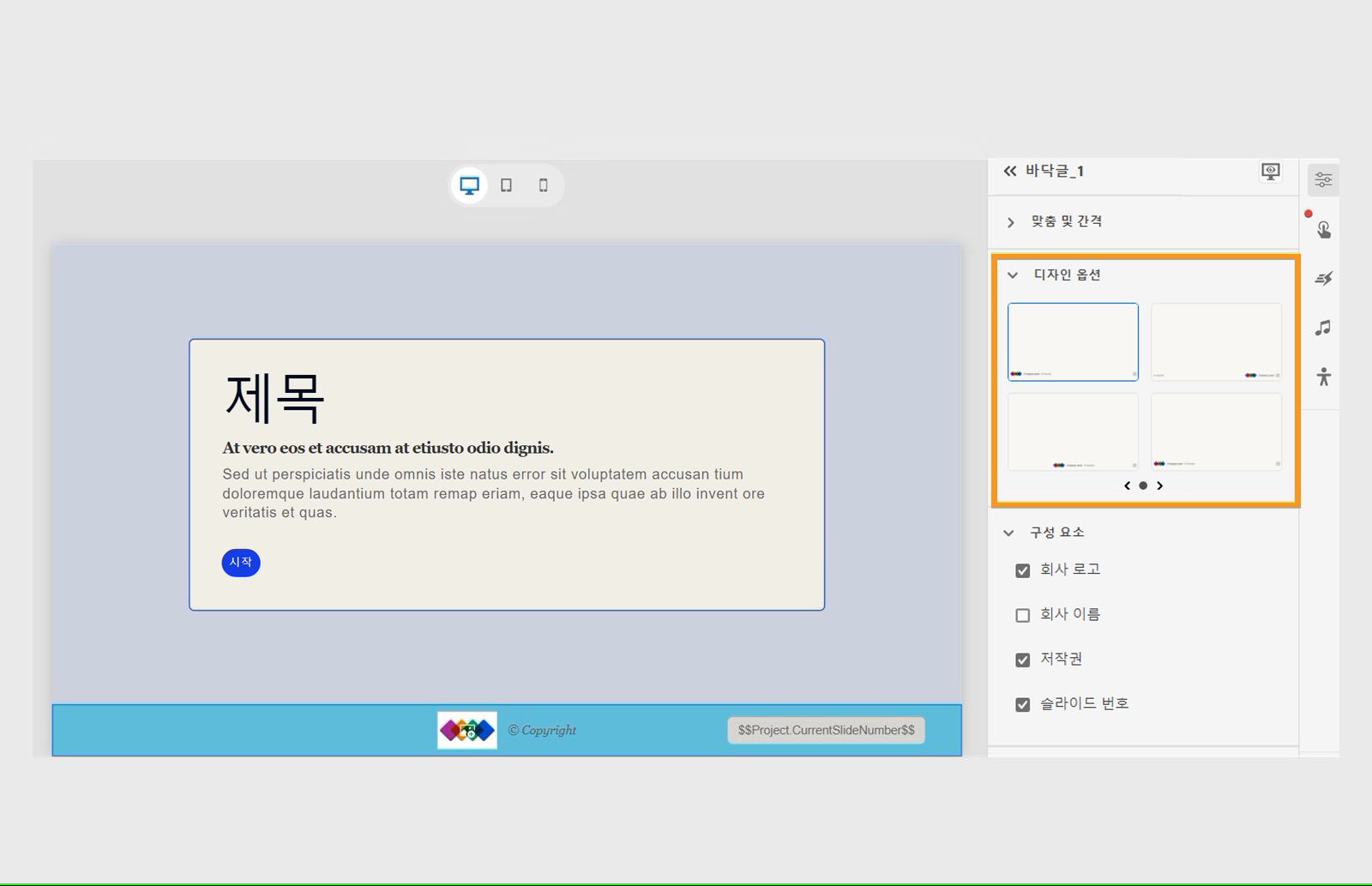
Task: Open the animation effects panel icon
Action: pos(1323,278)
